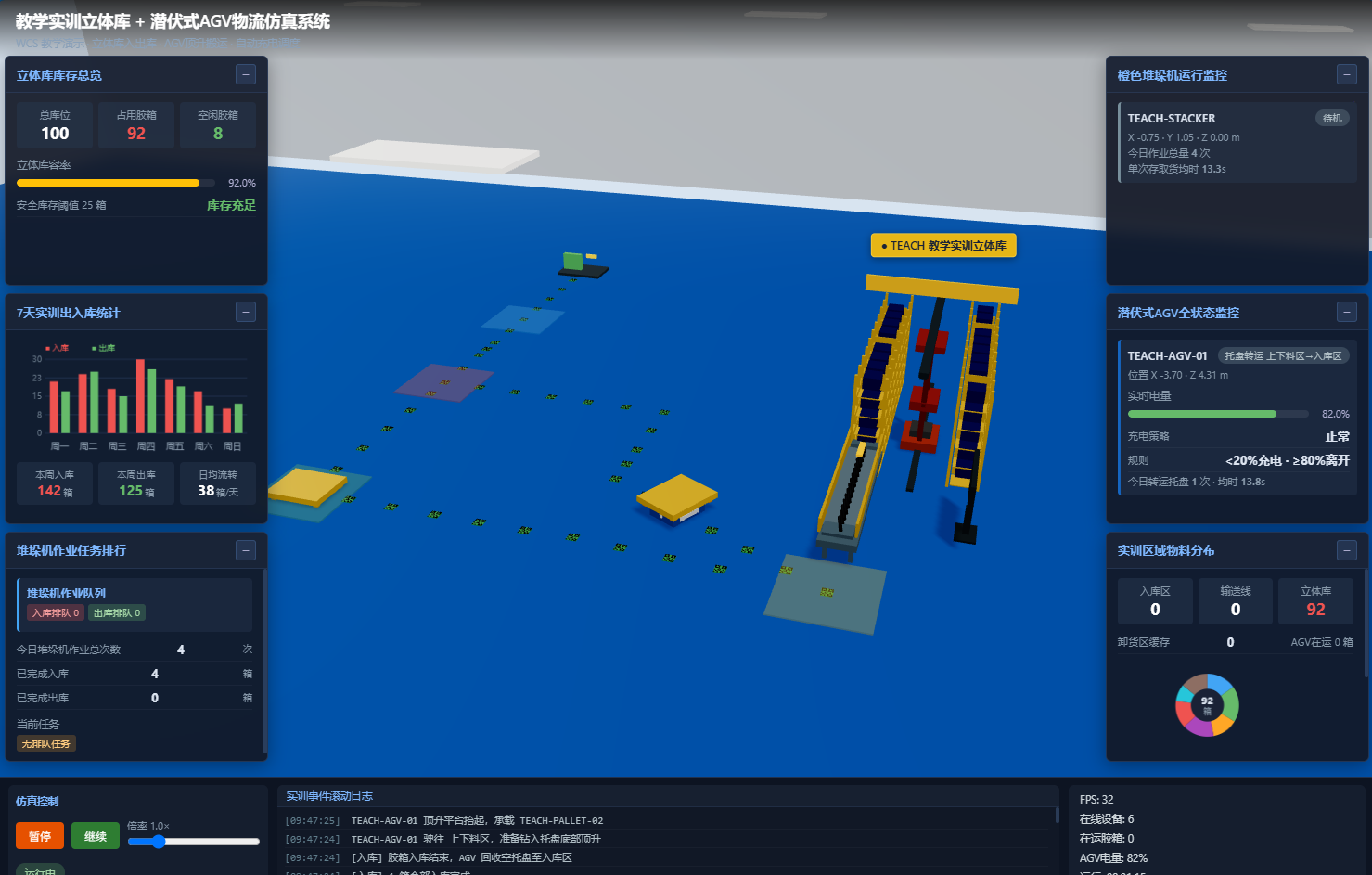This screenshot has width=1372, height=875.
Task: Click the 待机 status badge
Action: [1332, 118]
